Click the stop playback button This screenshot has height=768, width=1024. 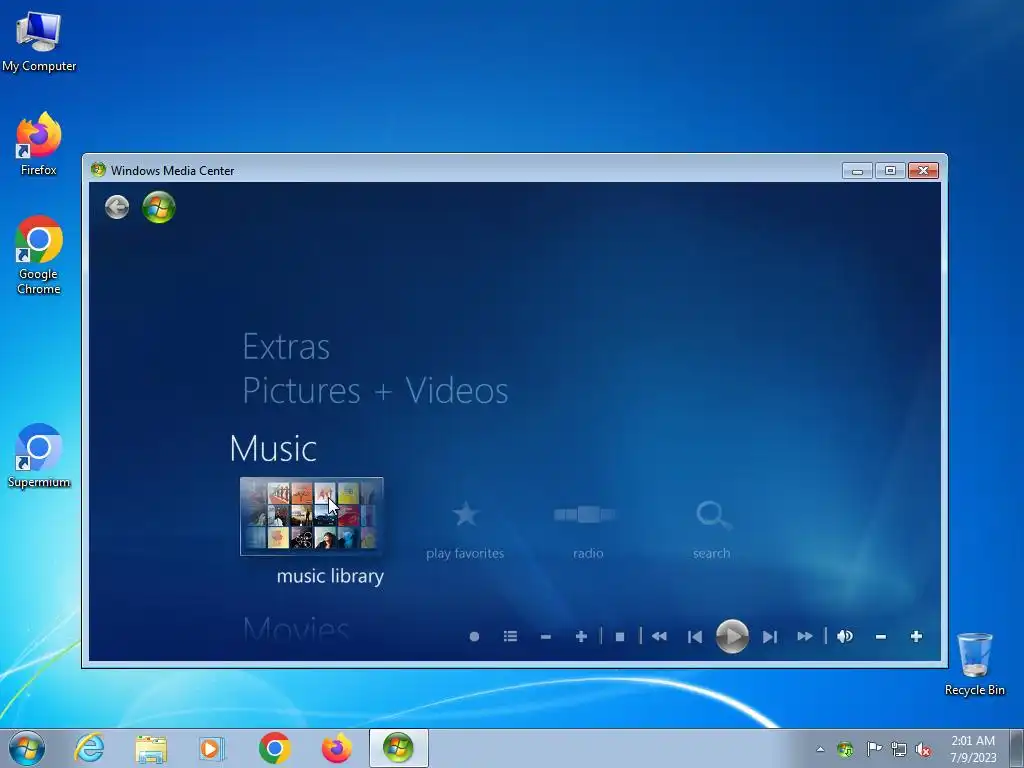(620, 637)
